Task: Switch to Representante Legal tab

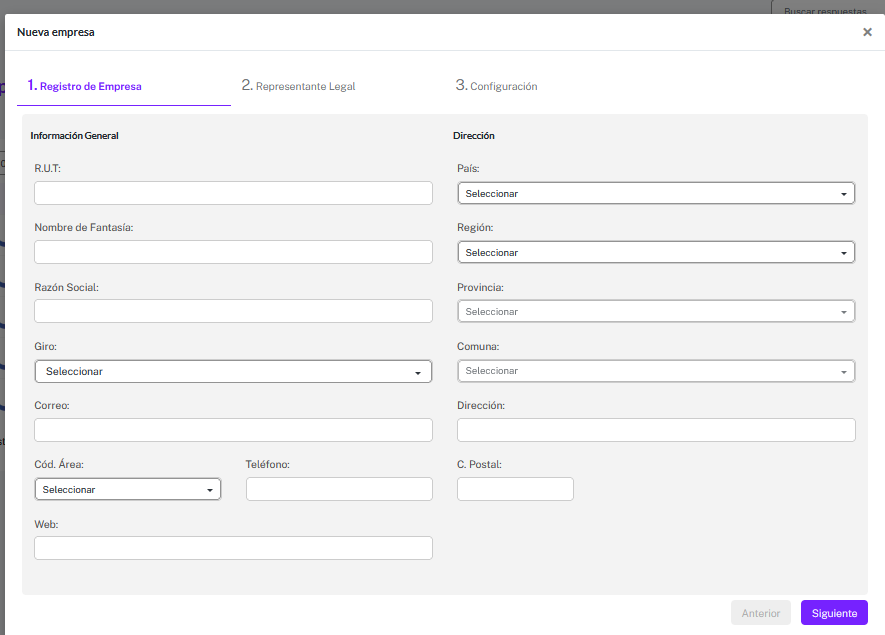Action: (298, 86)
